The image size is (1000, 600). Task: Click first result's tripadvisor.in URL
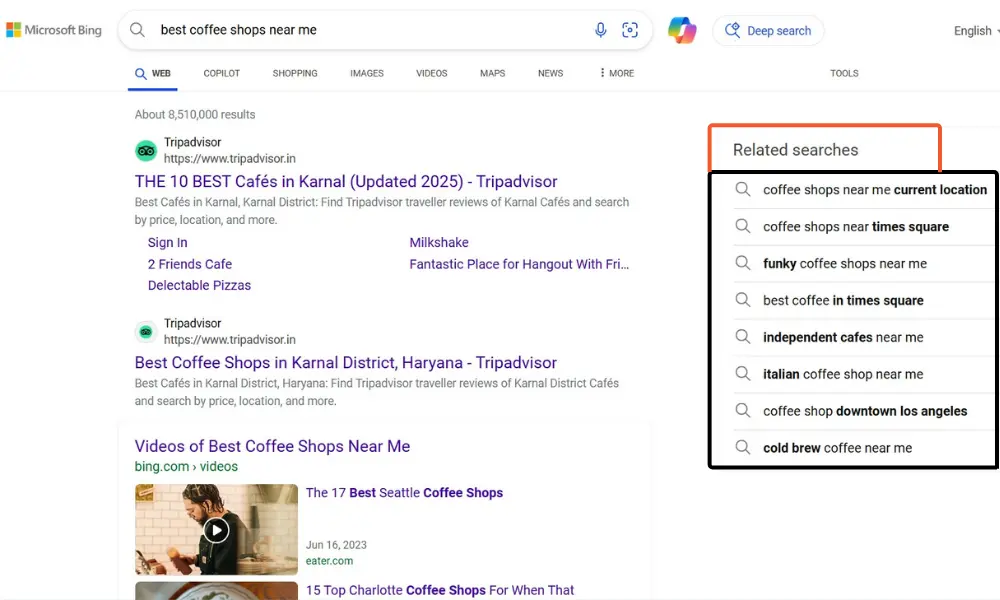[x=230, y=159]
